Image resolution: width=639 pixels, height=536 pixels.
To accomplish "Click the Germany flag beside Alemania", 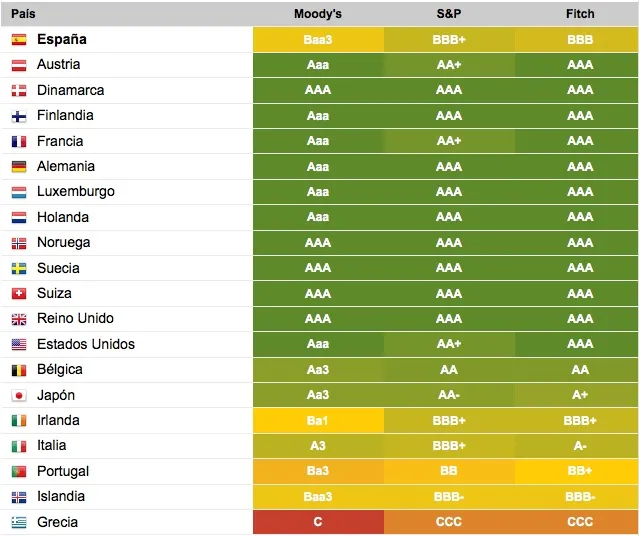I will [19, 167].
